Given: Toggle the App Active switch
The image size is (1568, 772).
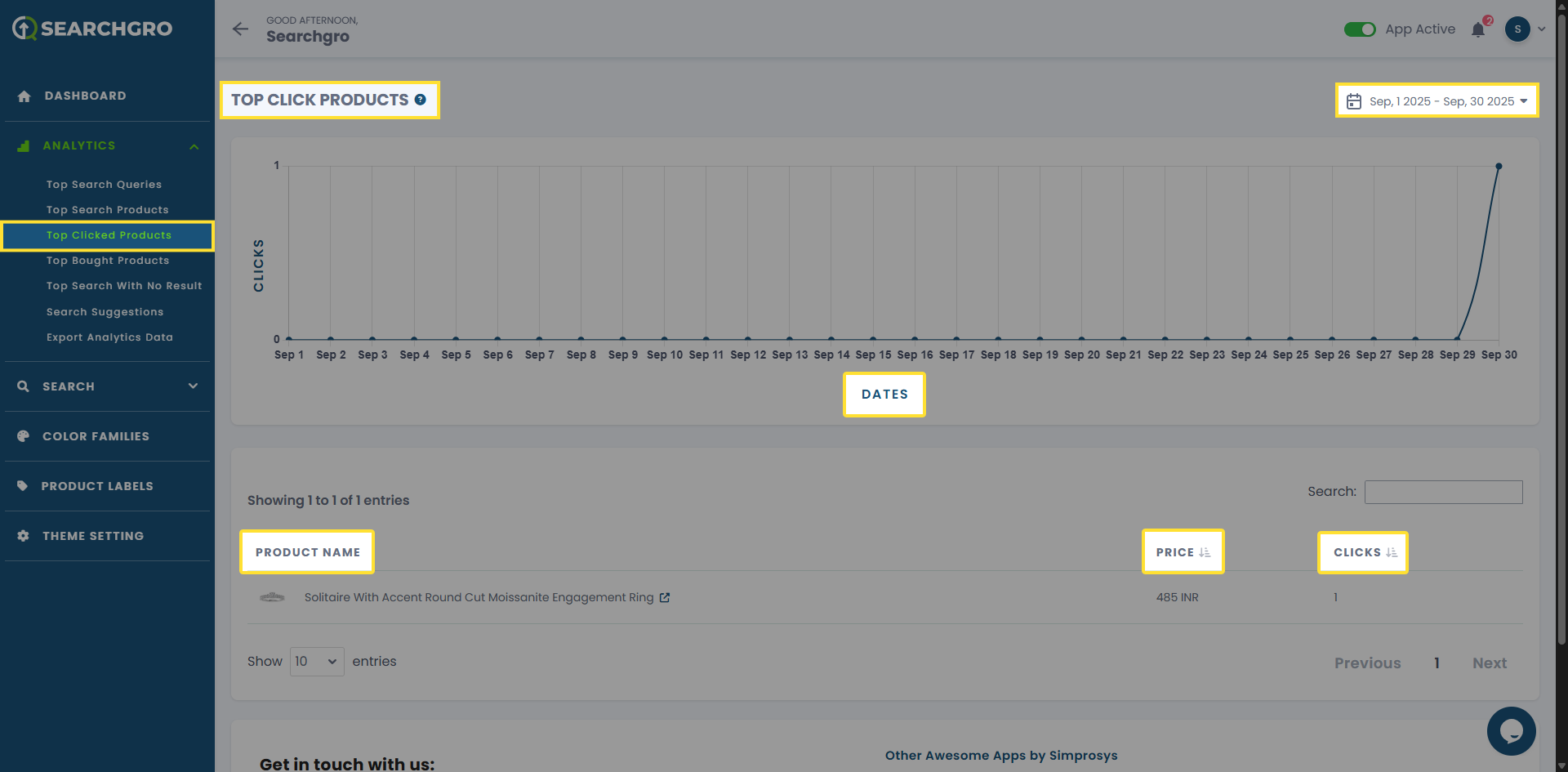Looking at the screenshot, I should [x=1360, y=29].
